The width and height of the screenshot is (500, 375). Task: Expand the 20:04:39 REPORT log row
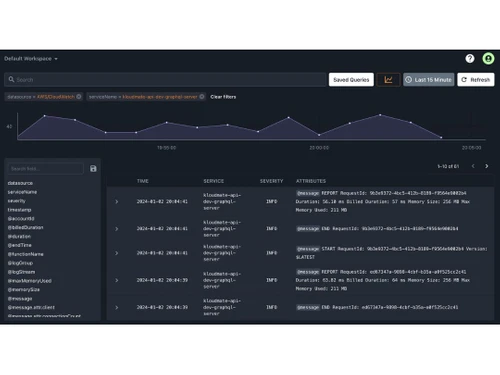pyautogui.click(x=117, y=280)
